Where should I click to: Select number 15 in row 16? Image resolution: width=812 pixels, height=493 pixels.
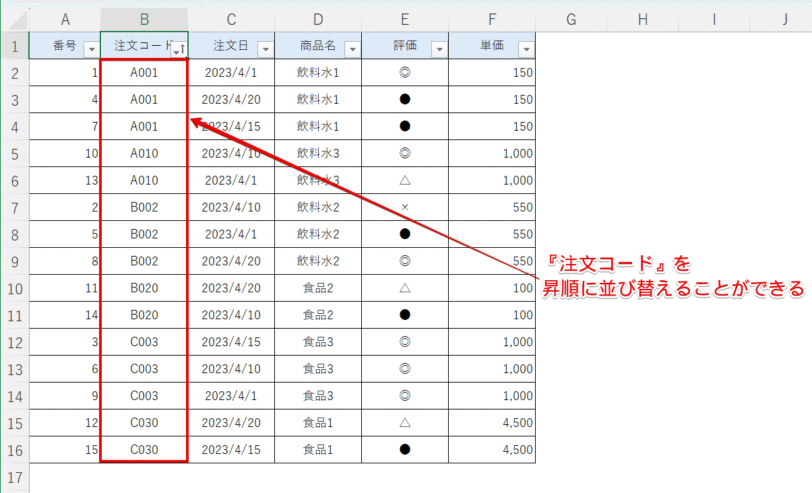65,450
